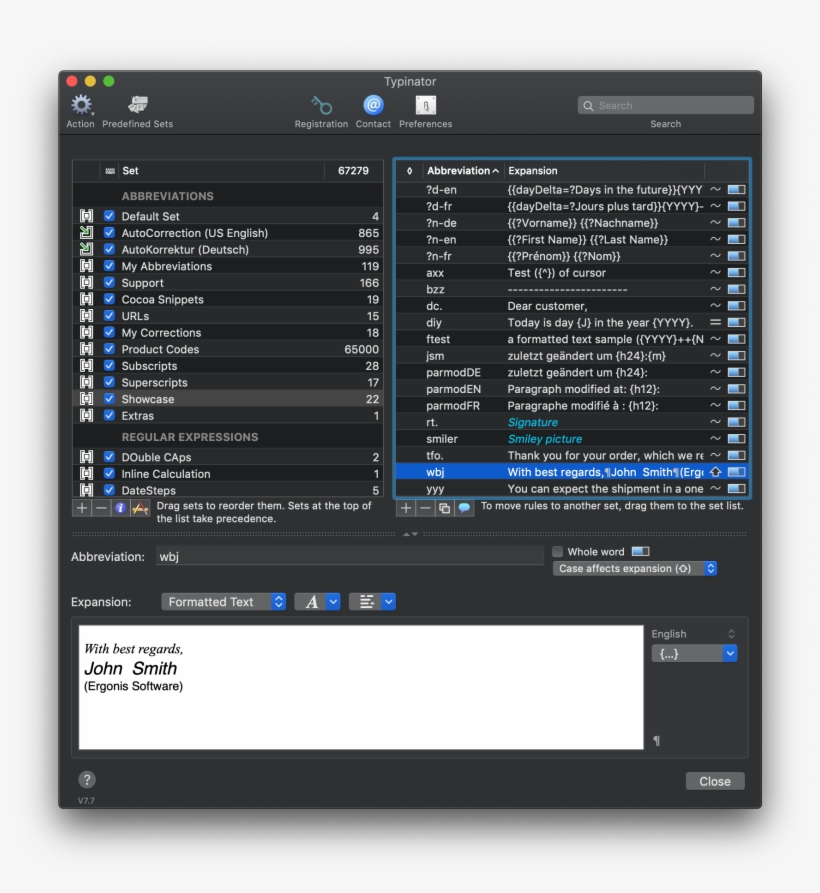This screenshot has width=820, height=893.
Task: Click the set icon beside Default Set
Action: tap(86, 216)
